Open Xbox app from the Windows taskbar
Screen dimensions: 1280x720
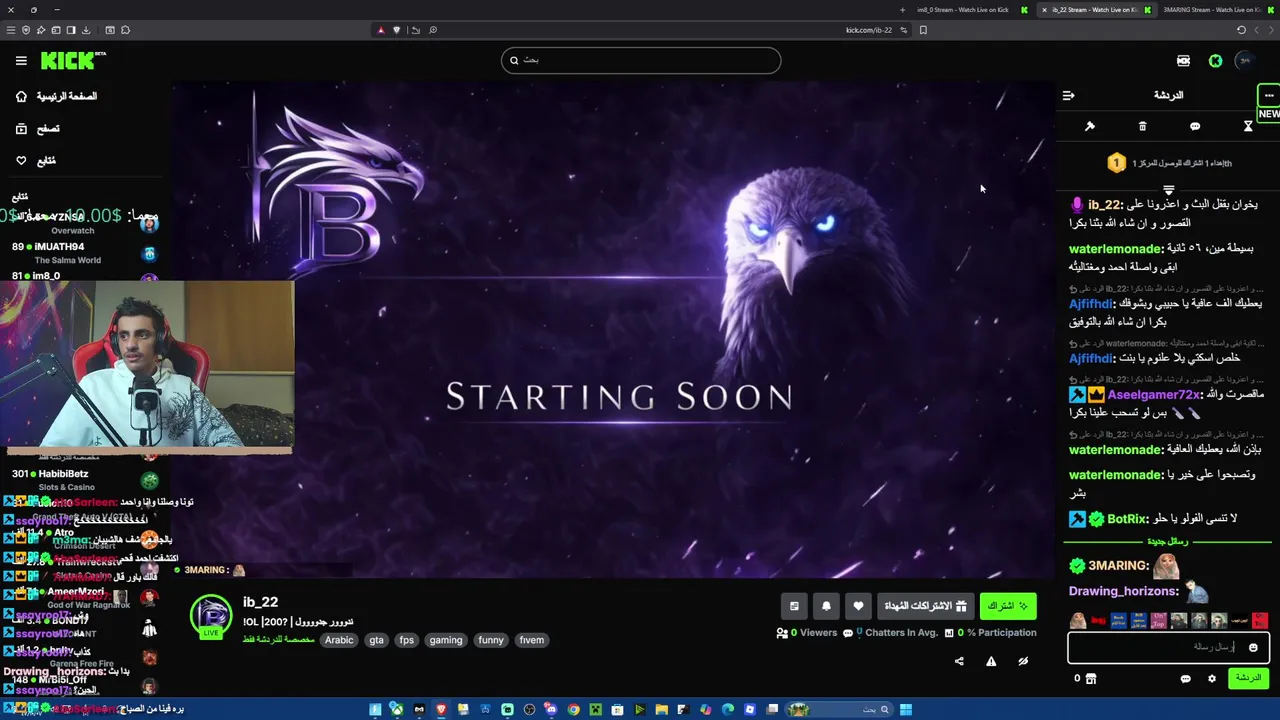pos(397,710)
